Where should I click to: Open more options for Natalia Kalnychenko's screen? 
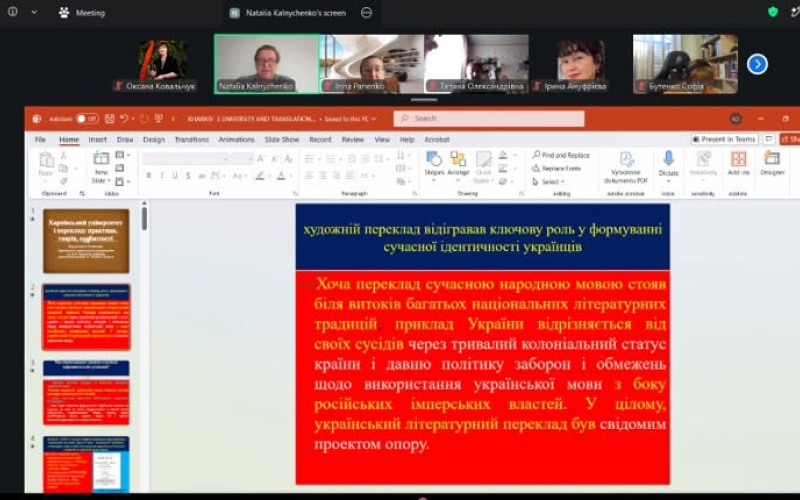[x=366, y=13]
